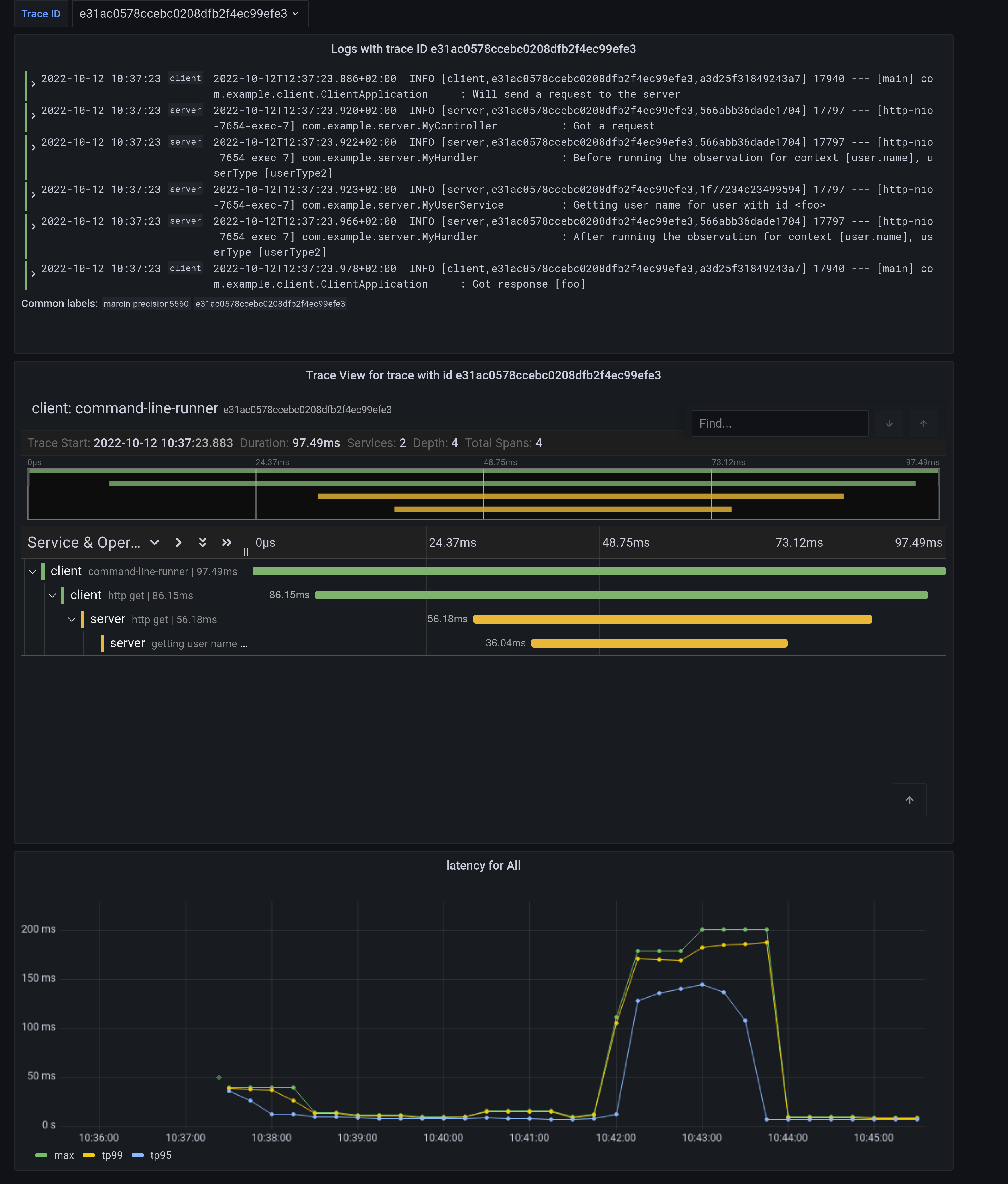Screen dimensions: 1008x1184
Task: Click the collapse-one-level chevron in span header
Action: 154,542
